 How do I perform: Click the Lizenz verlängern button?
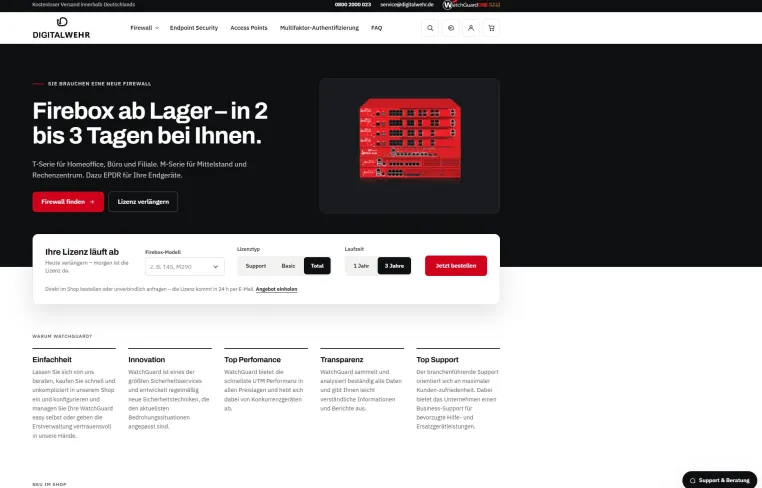coord(143,202)
